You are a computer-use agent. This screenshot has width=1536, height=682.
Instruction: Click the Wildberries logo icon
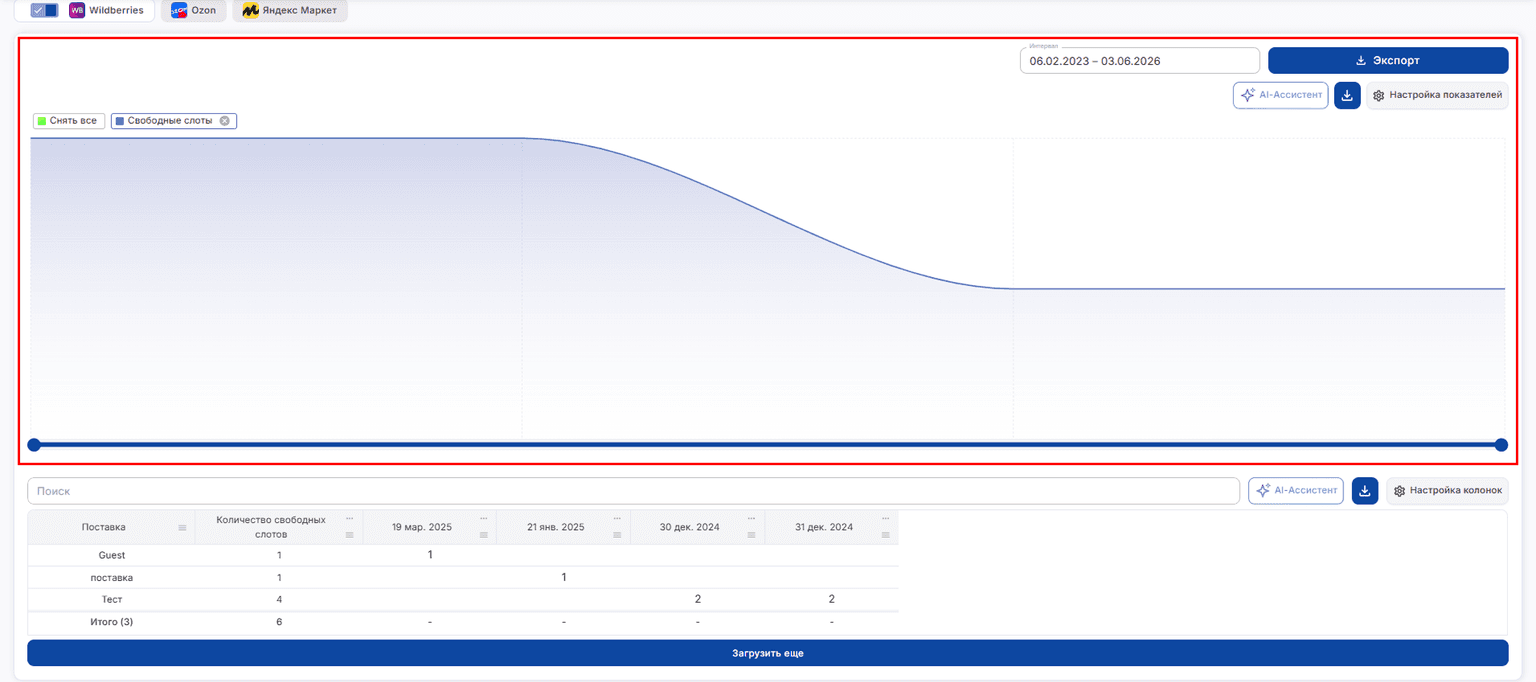77,10
